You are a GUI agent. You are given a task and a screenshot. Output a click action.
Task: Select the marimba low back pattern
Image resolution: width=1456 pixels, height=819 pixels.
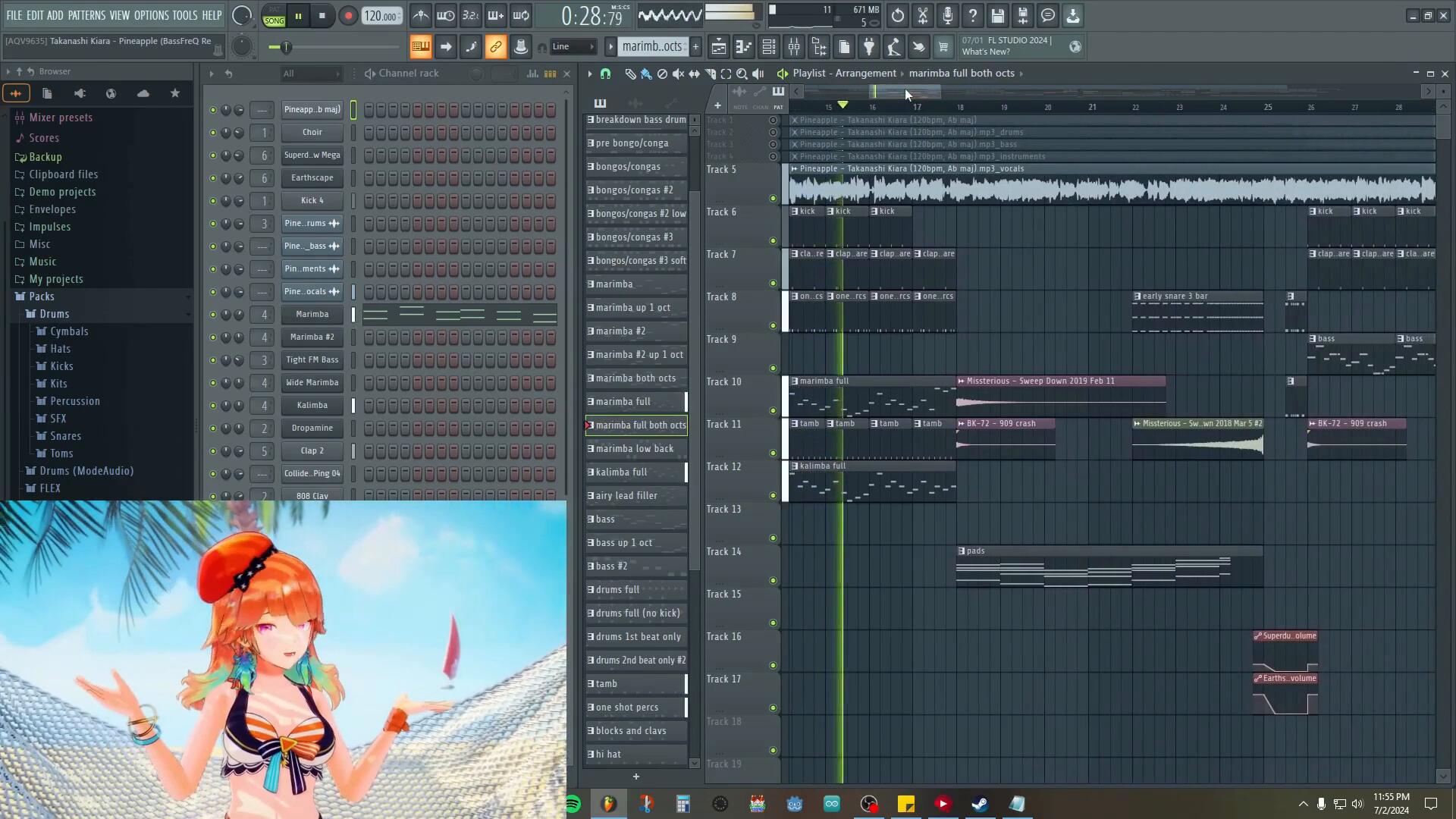pyautogui.click(x=635, y=449)
